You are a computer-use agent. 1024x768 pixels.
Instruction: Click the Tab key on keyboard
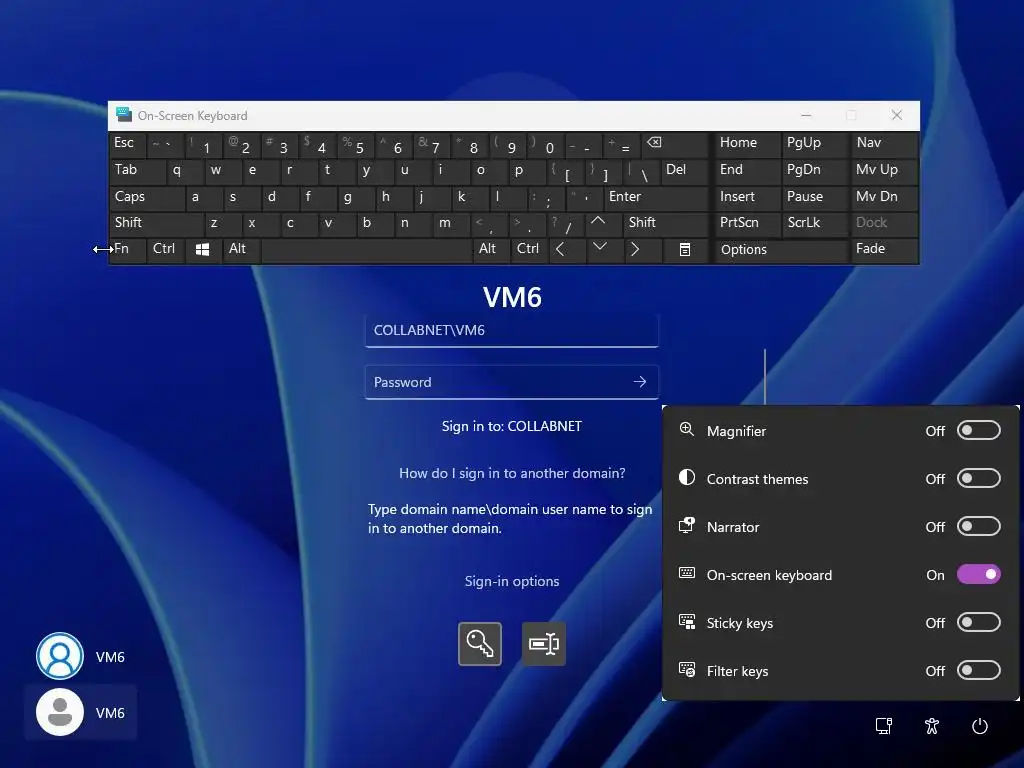tap(136, 170)
